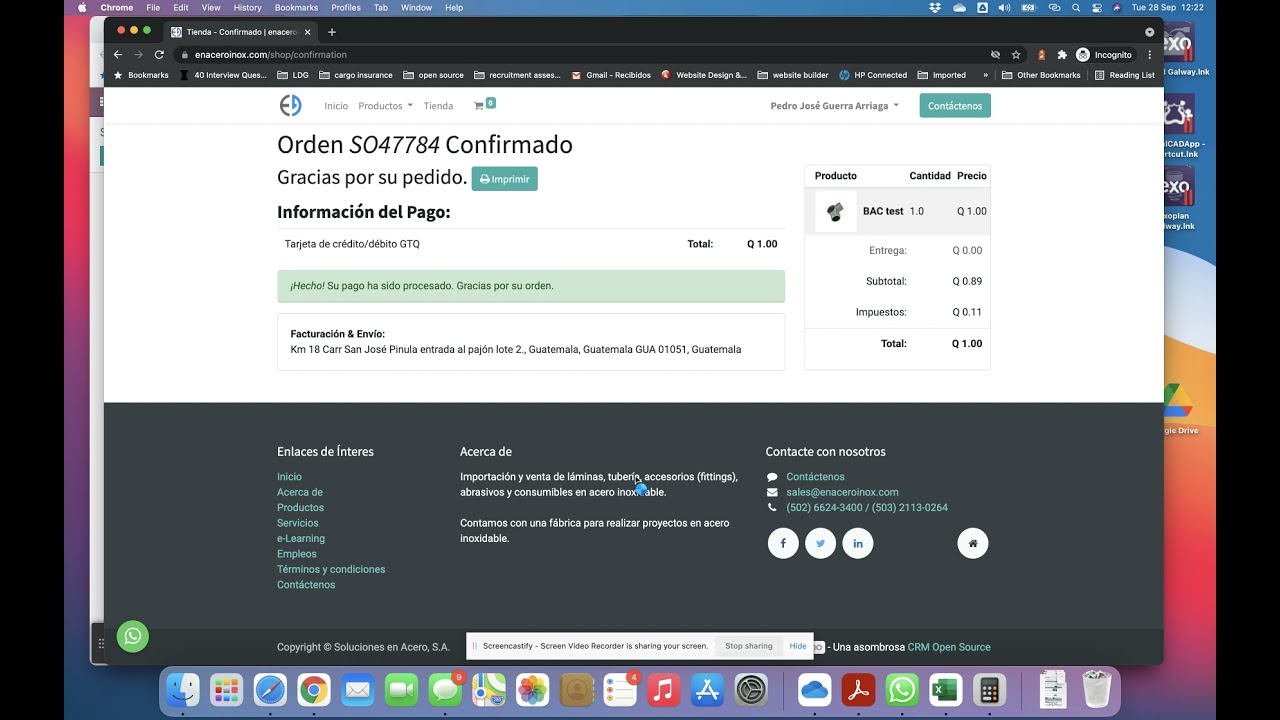Open the shopping cart icon

click(484, 105)
